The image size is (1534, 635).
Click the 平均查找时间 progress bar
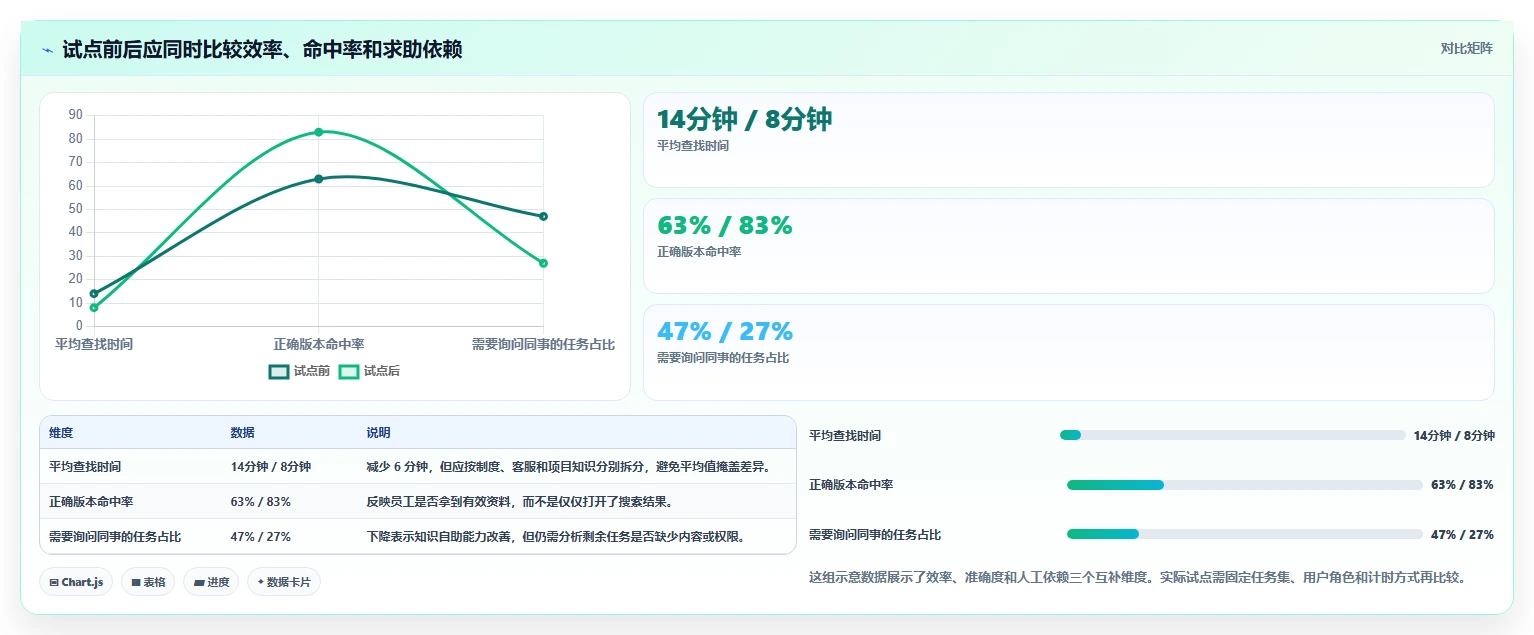pyautogui.click(x=1232, y=435)
